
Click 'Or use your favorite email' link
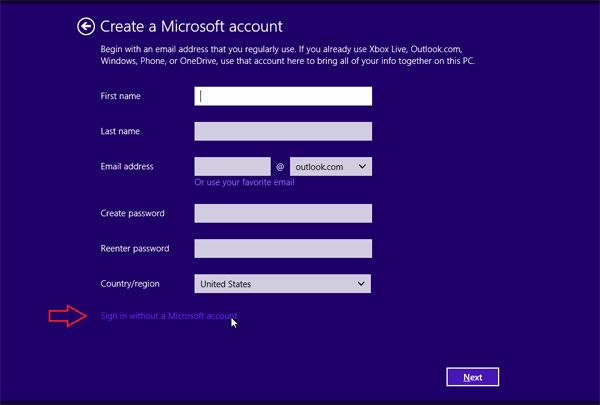pos(244,183)
